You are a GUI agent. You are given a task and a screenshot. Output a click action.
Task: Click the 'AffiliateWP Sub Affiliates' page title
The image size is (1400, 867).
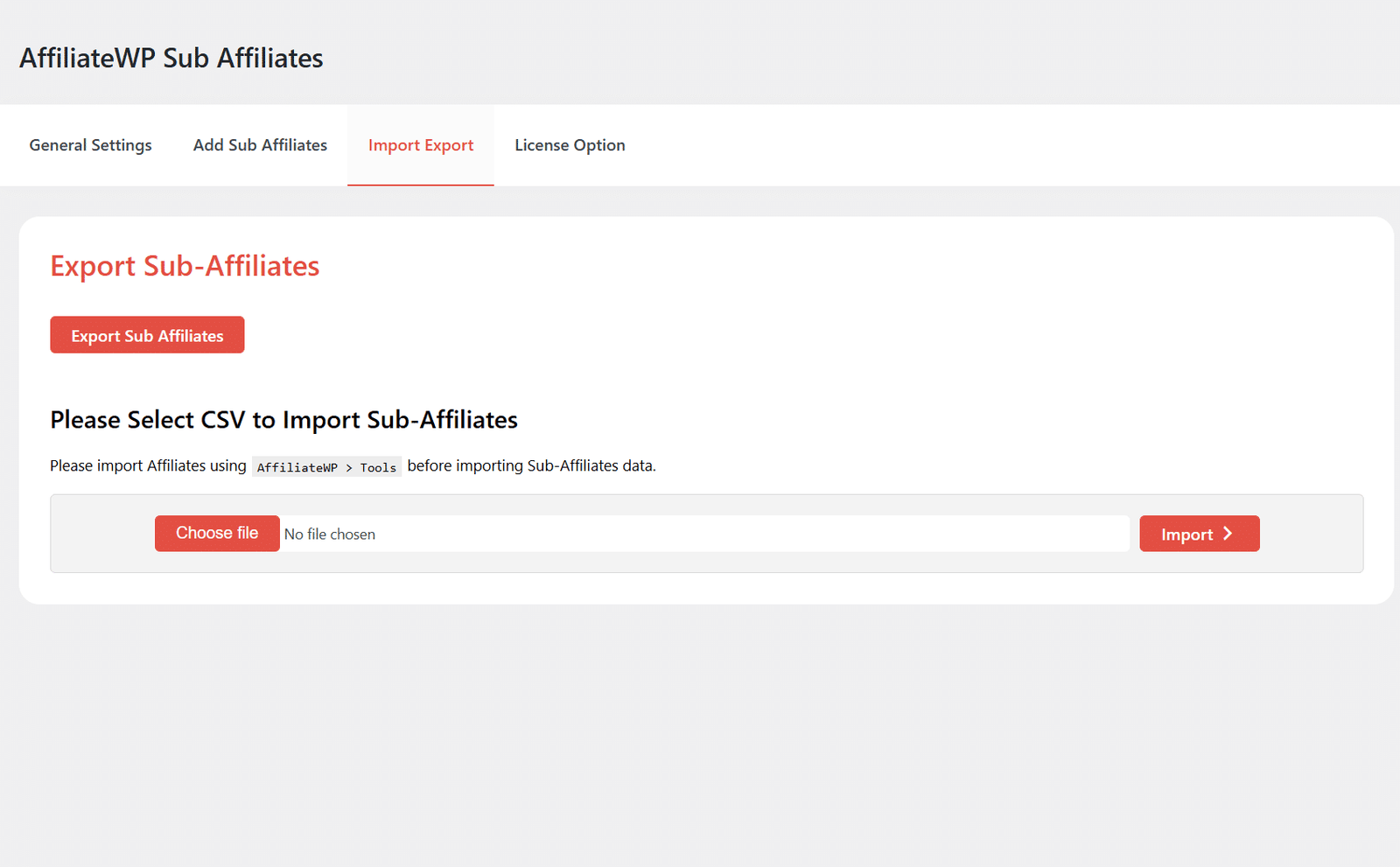tap(171, 58)
